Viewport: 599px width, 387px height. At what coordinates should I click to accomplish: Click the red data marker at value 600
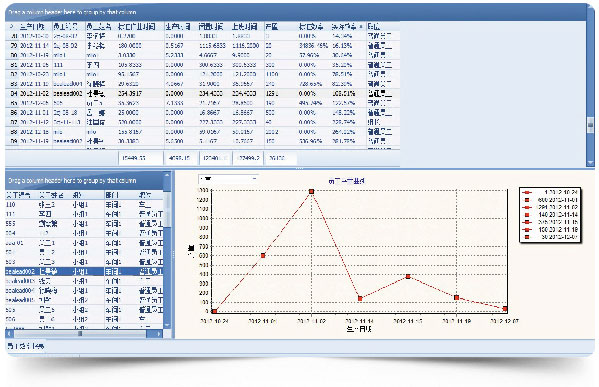(x=263, y=256)
